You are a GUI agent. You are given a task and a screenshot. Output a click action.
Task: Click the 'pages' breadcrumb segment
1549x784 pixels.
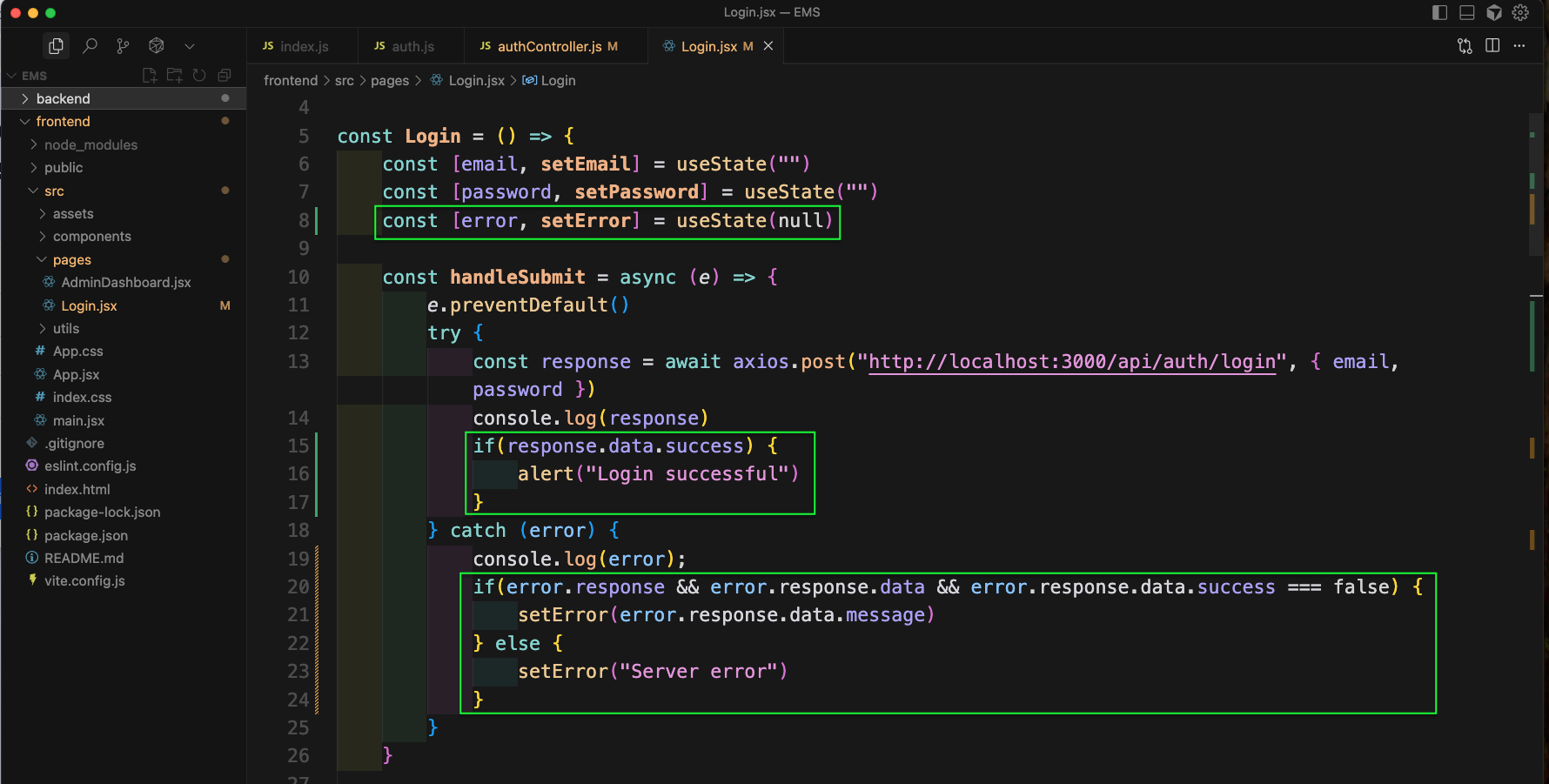[x=389, y=80]
